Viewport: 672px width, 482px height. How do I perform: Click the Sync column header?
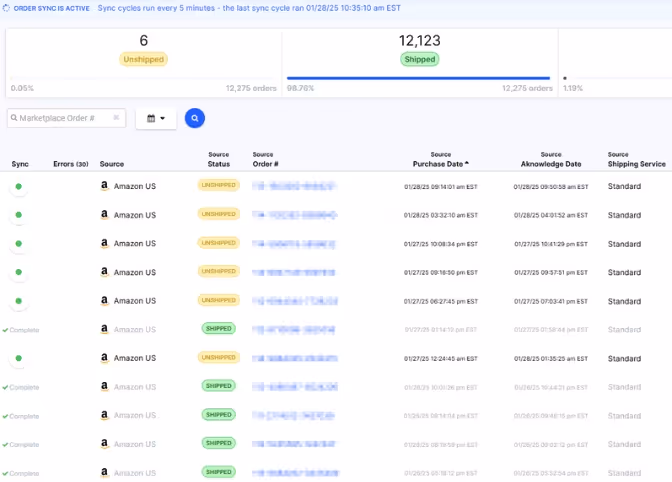pyautogui.click(x=20, y=164)
